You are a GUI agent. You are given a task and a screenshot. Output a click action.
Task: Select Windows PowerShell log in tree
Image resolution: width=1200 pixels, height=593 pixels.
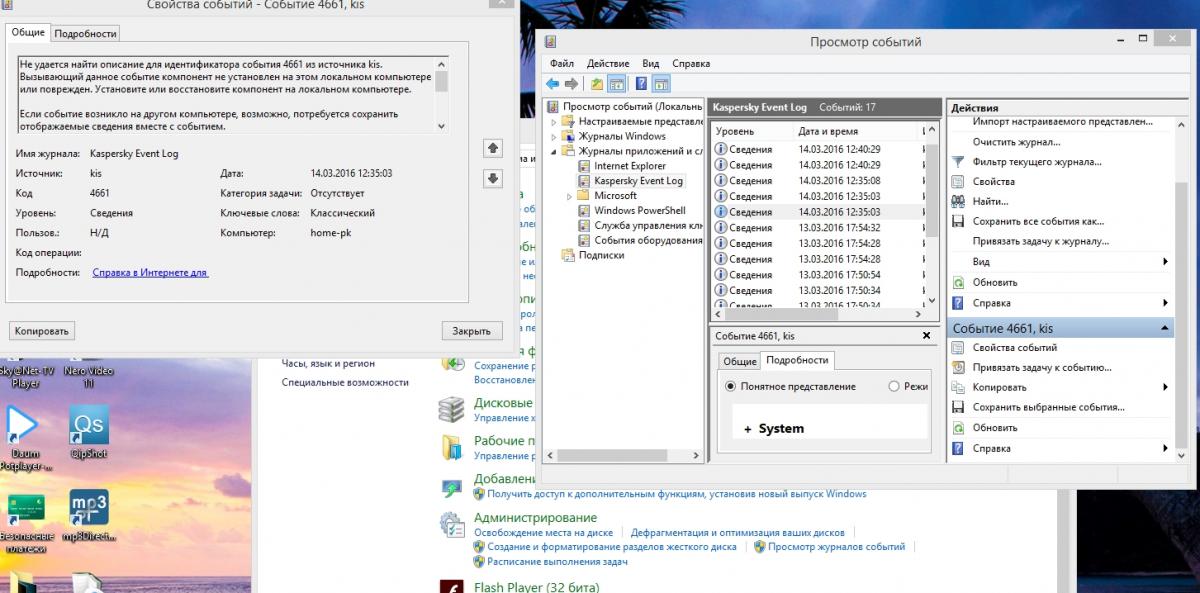pos(639,211)
